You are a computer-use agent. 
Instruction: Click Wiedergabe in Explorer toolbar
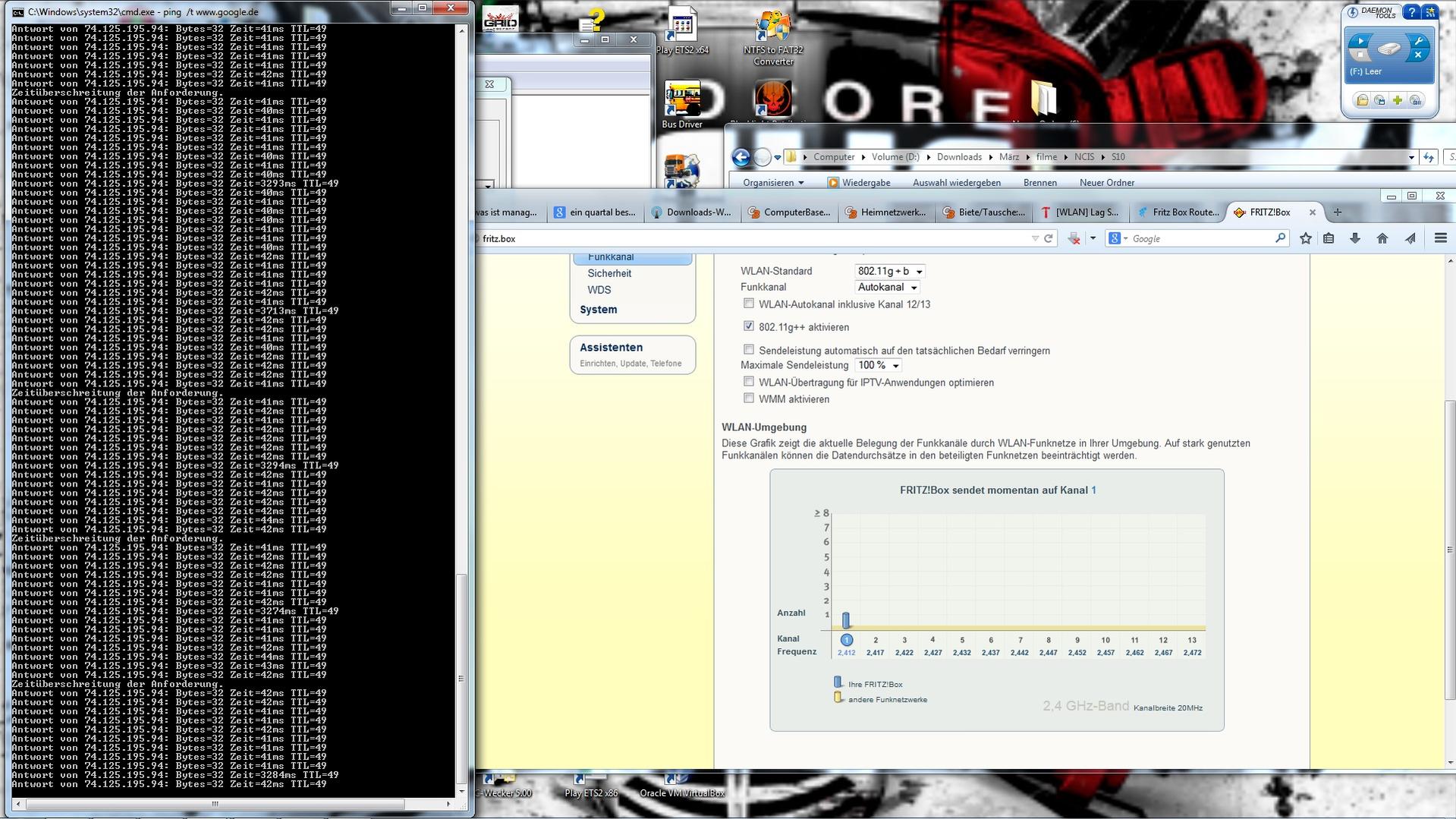tap(859, 183)
